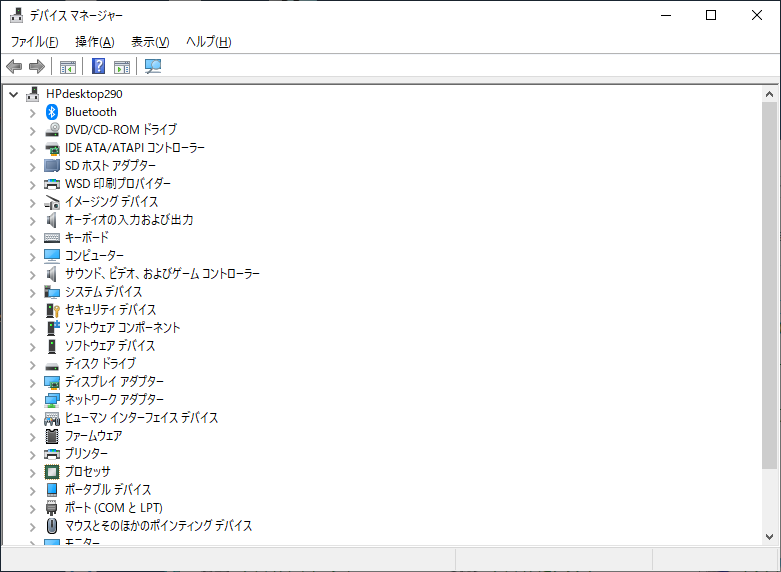Select the HPdesktop290 computer name
The image size is (781, 572).
(x=84, y=94)
